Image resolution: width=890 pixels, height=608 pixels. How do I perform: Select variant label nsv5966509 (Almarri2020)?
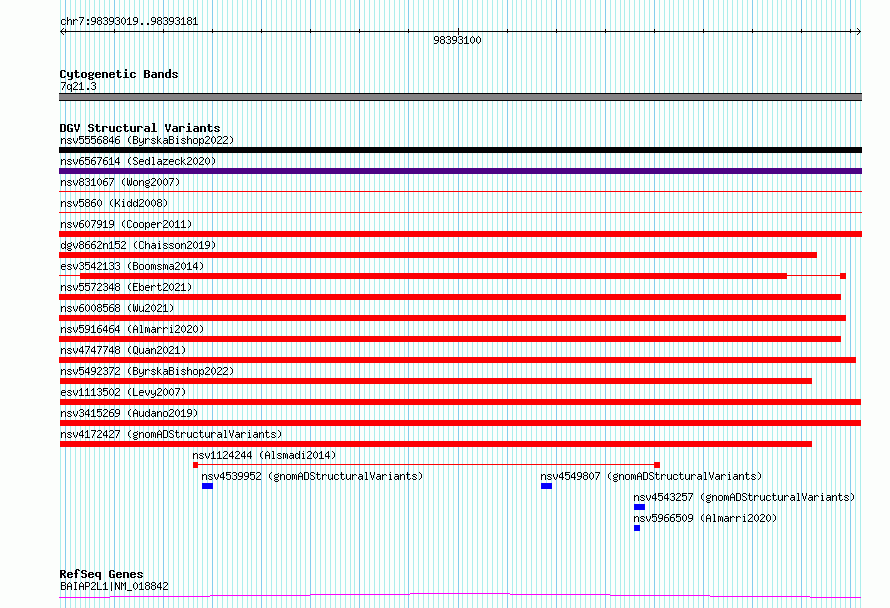click(x=705, y=518)
